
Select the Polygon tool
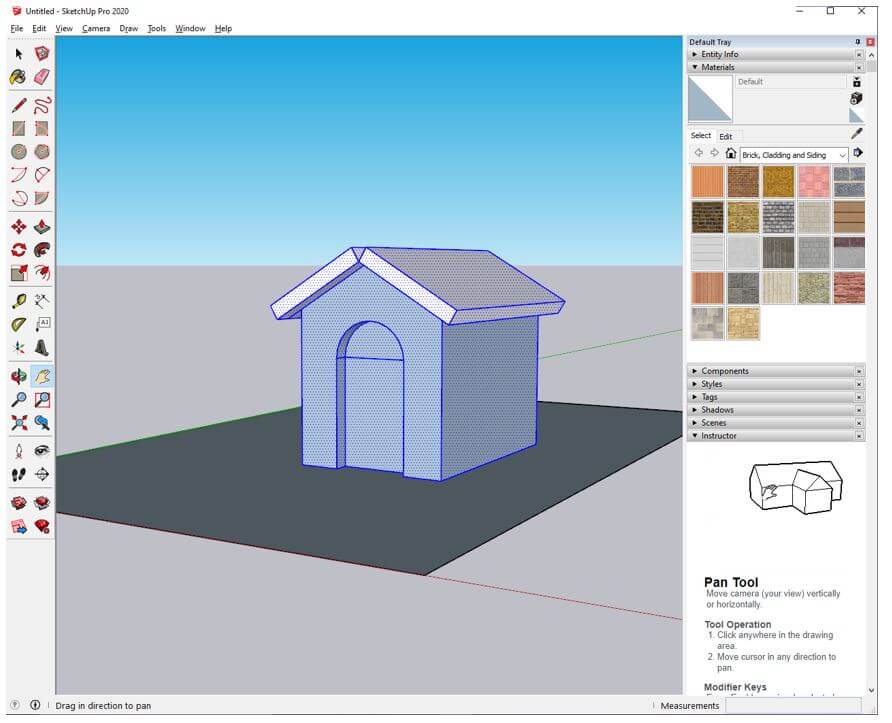pos(42,152)
